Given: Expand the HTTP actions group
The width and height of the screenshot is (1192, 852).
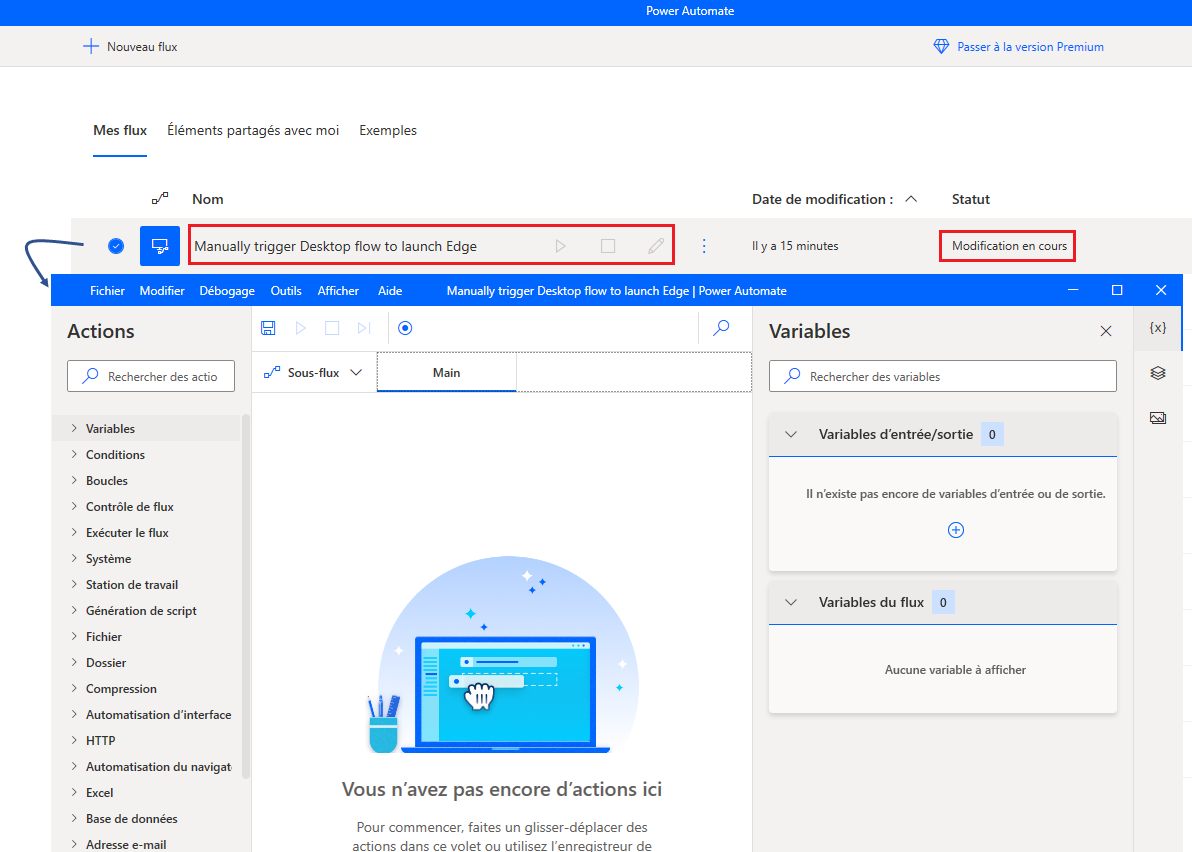Looking at the screenshot, I should [74, 740].
